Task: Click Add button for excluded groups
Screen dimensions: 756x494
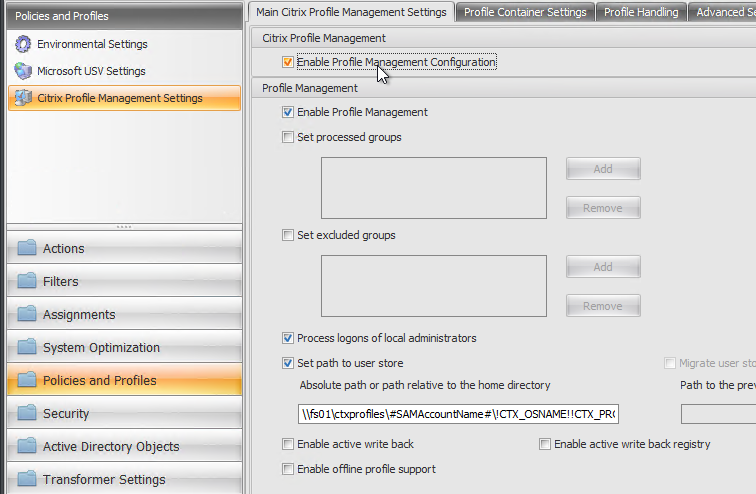Action: (603, 267)
